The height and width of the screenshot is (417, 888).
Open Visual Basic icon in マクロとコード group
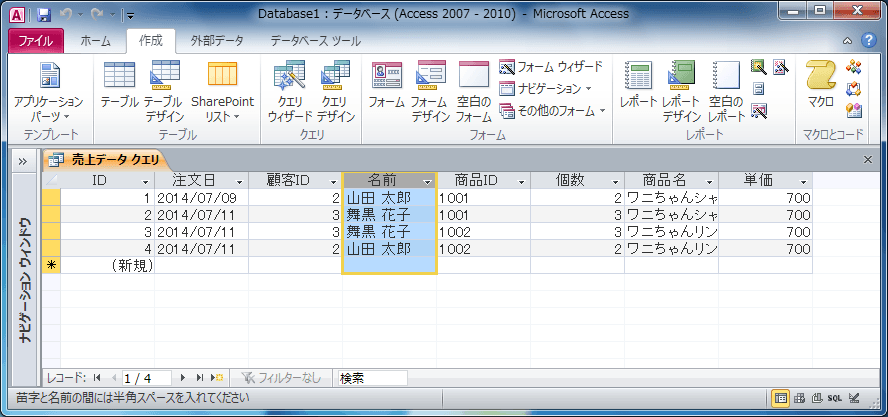[853, 110]
